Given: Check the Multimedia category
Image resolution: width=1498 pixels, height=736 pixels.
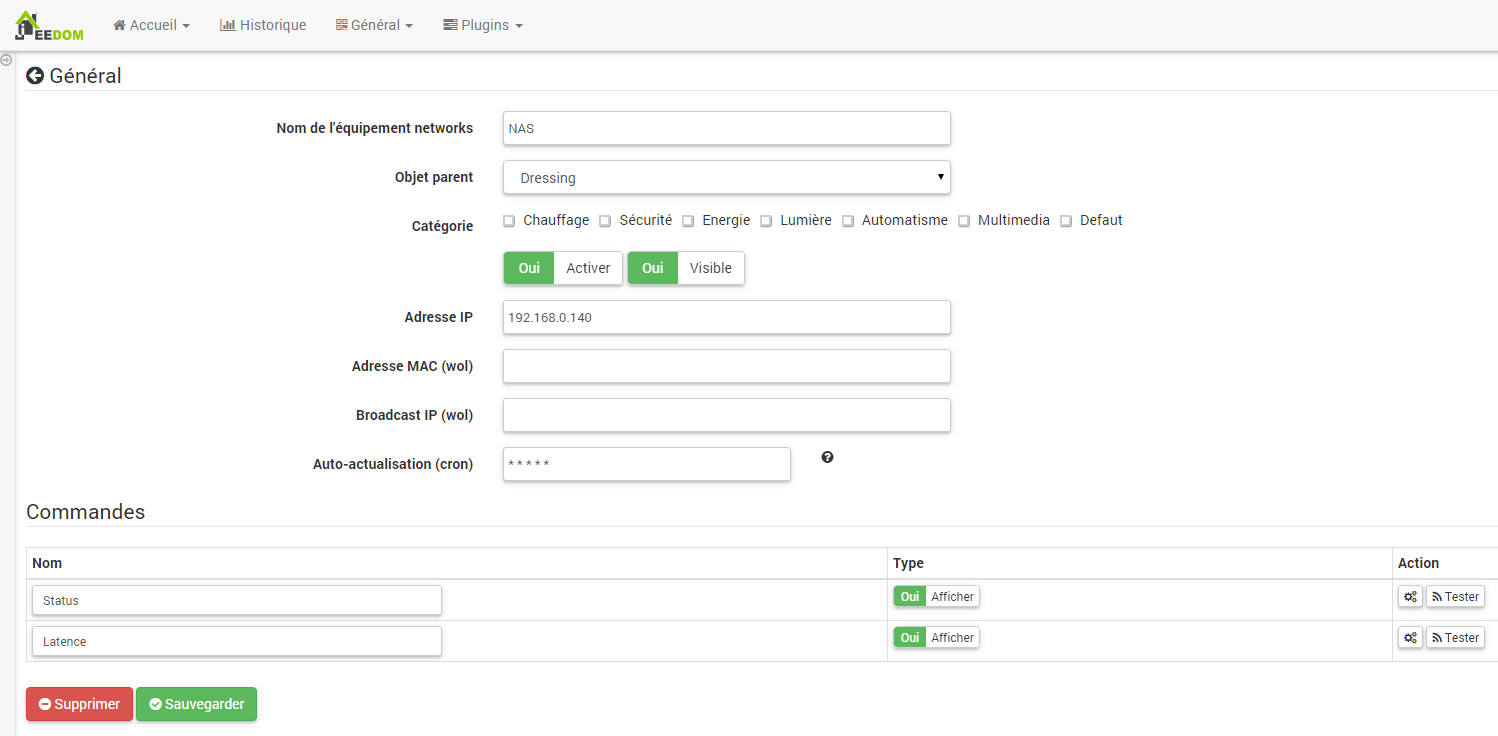Looking at the screenshot, I should point(964,221).
